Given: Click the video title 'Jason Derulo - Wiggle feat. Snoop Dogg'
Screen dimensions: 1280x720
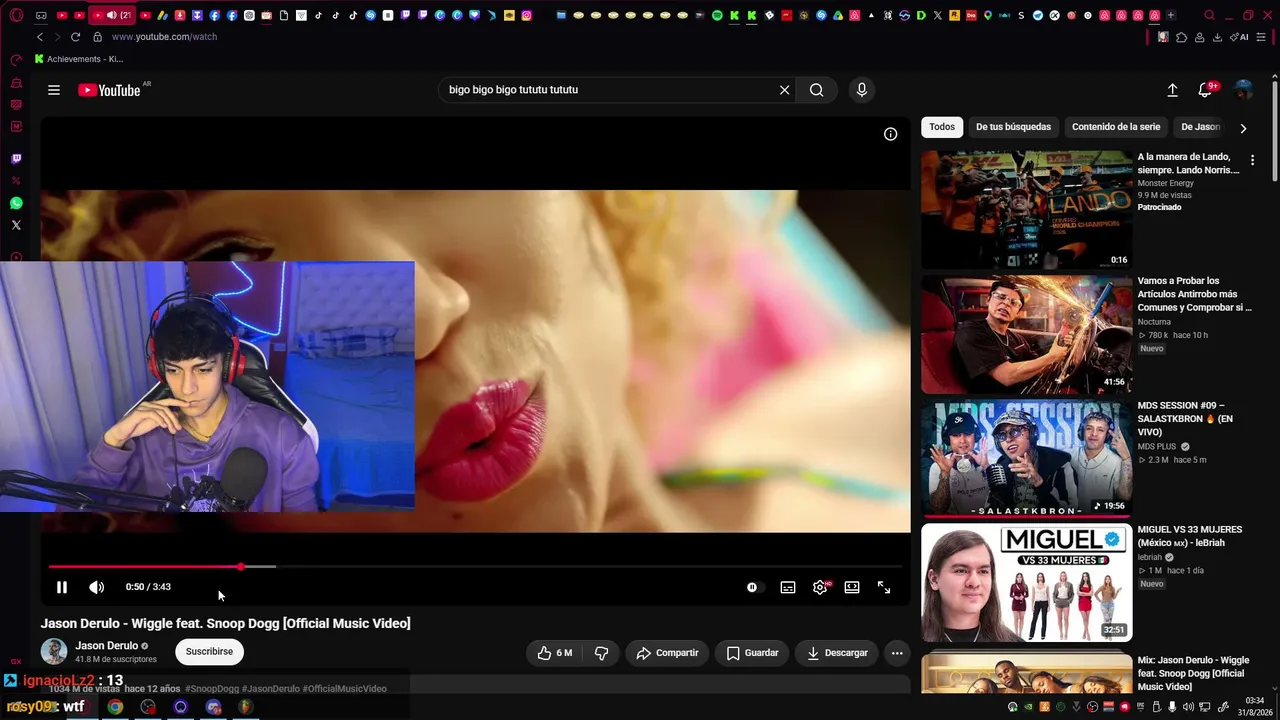Looking at the screenshot, I should coord(226,623).
